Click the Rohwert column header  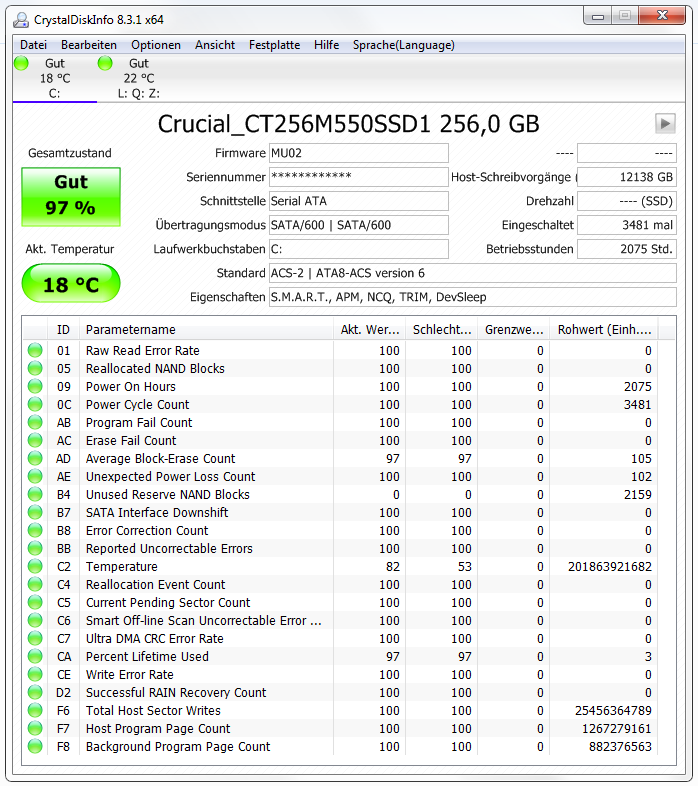[x=604, y=329]
